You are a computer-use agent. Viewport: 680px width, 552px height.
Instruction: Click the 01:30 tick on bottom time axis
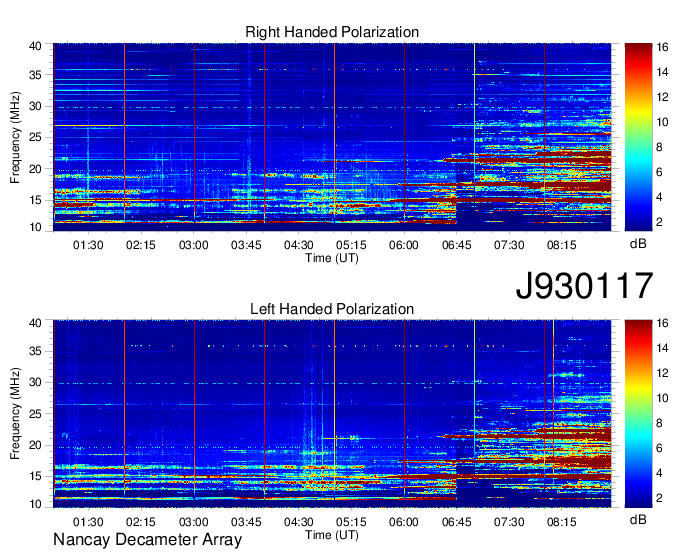(88, 522)
